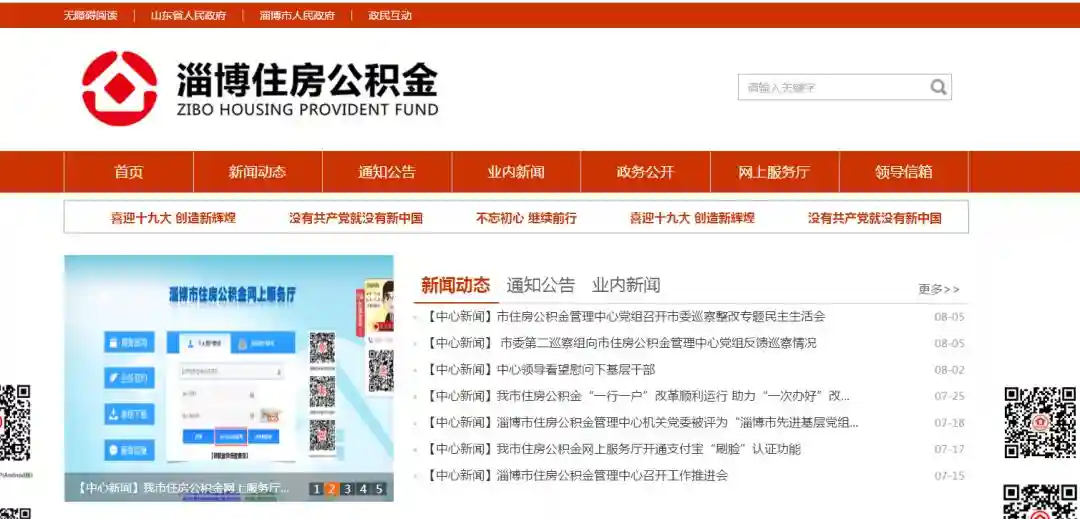
Task: Select slide 4 in carousel pager
Action: [x=363, y=489]
